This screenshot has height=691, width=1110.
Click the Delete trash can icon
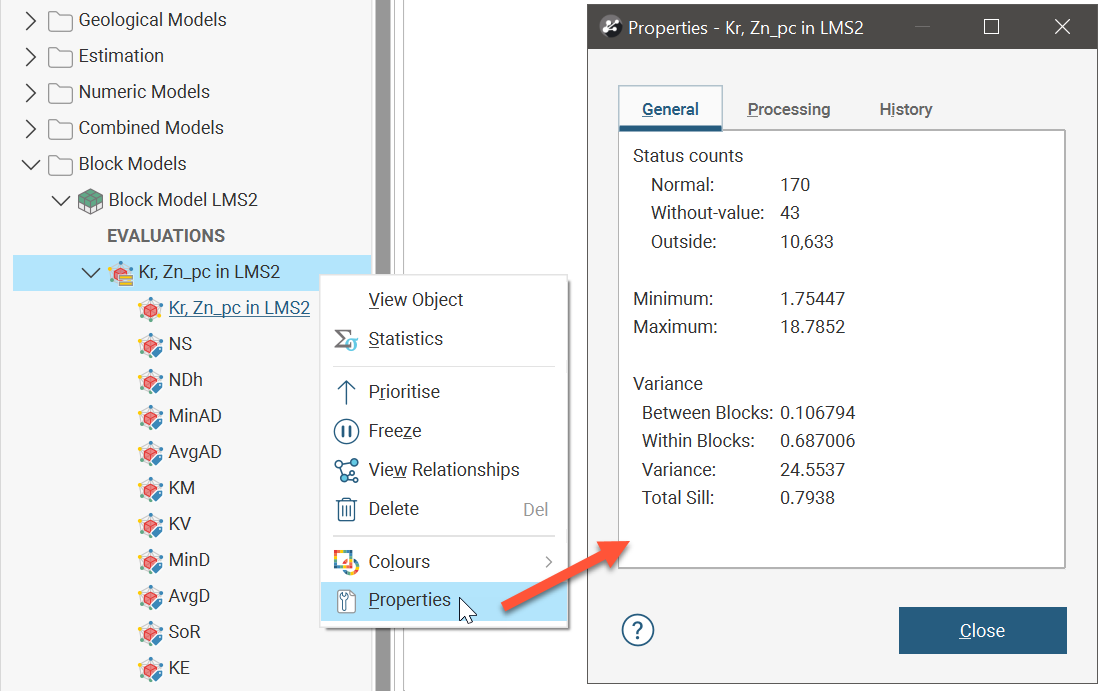click(x=346, y=509)
